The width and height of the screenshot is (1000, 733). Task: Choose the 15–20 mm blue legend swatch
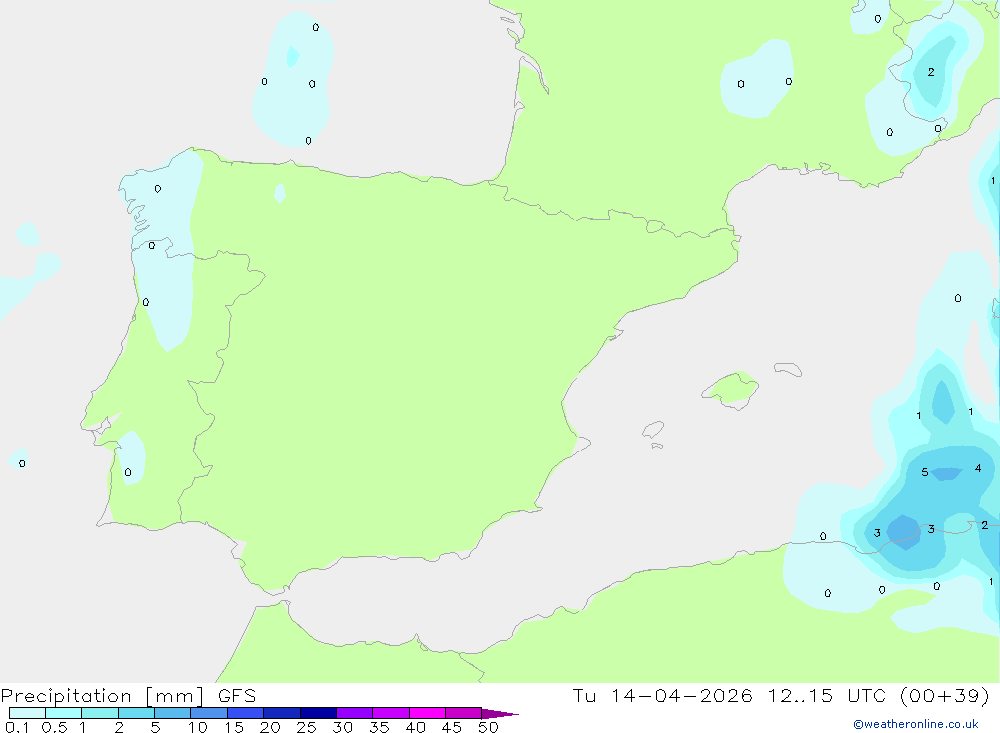point(245,713)
